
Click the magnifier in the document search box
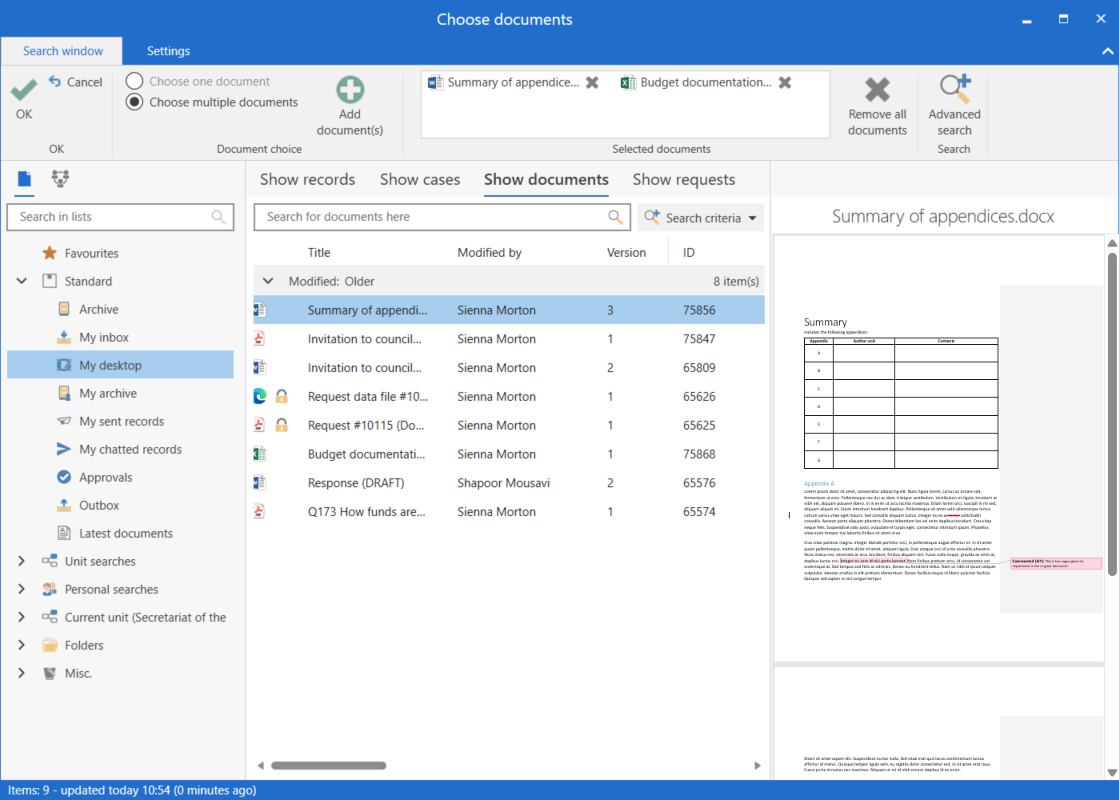tap(613, 217)
